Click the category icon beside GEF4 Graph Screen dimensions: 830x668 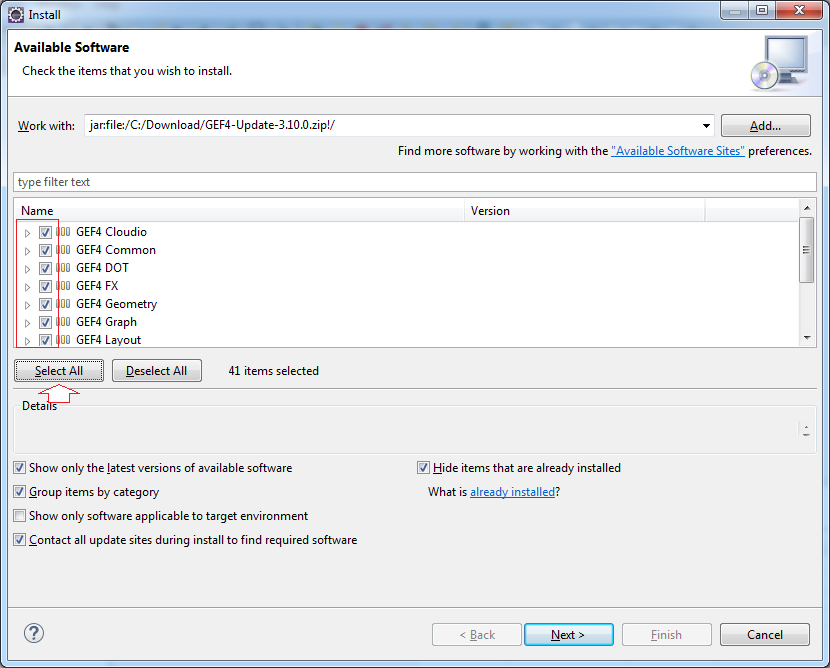[64, 322]
